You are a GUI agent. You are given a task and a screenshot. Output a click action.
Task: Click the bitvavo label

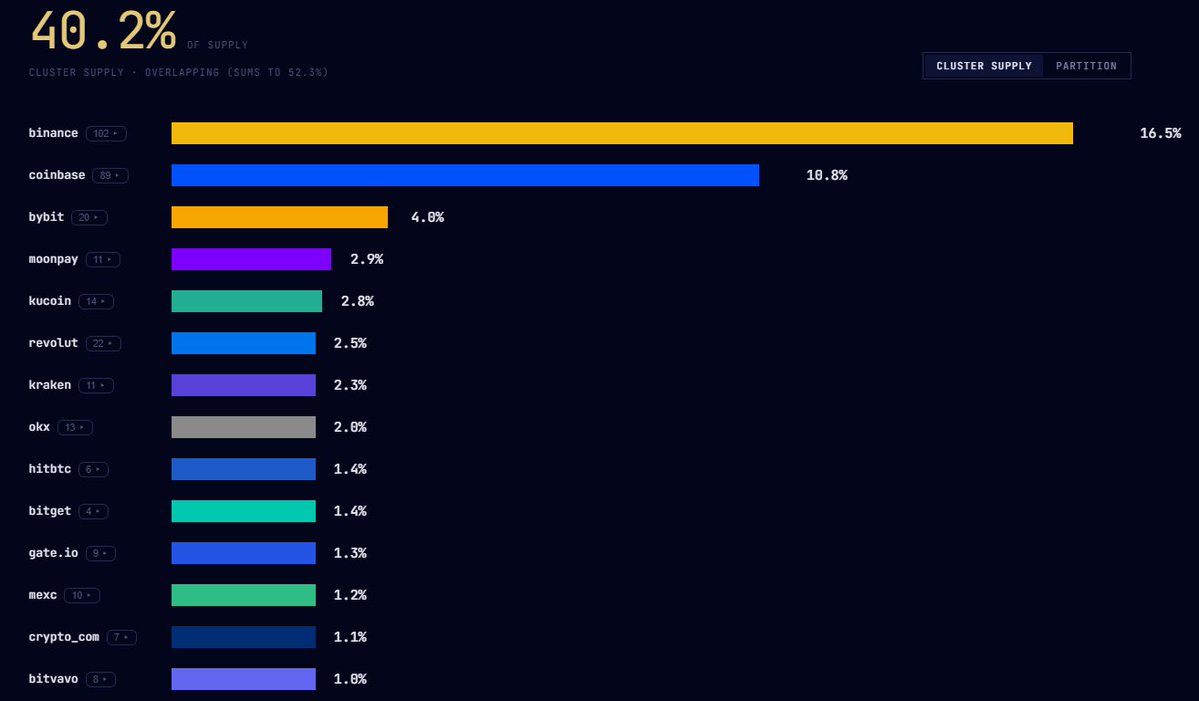pos(54,680)
